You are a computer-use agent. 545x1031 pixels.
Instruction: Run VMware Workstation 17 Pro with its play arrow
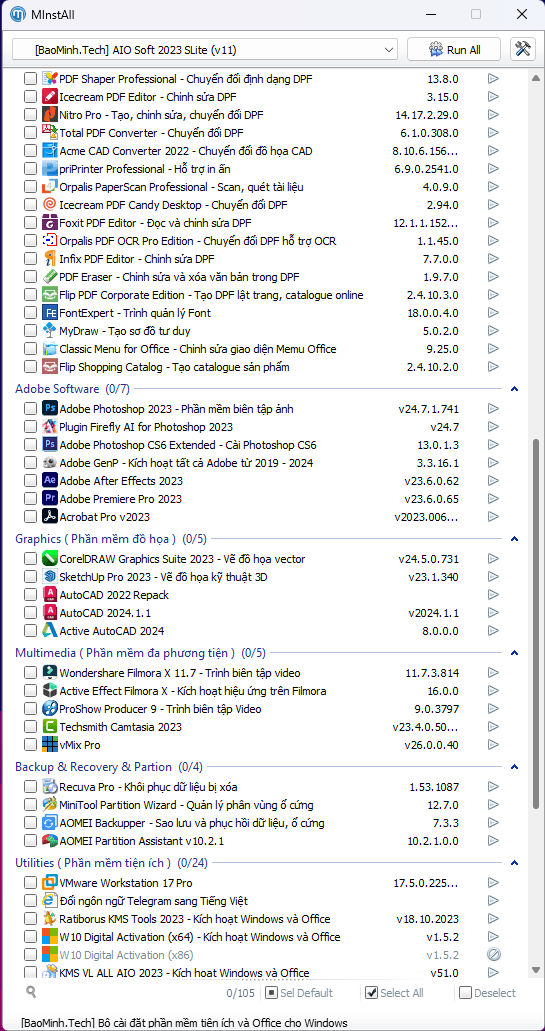[493, 883]
